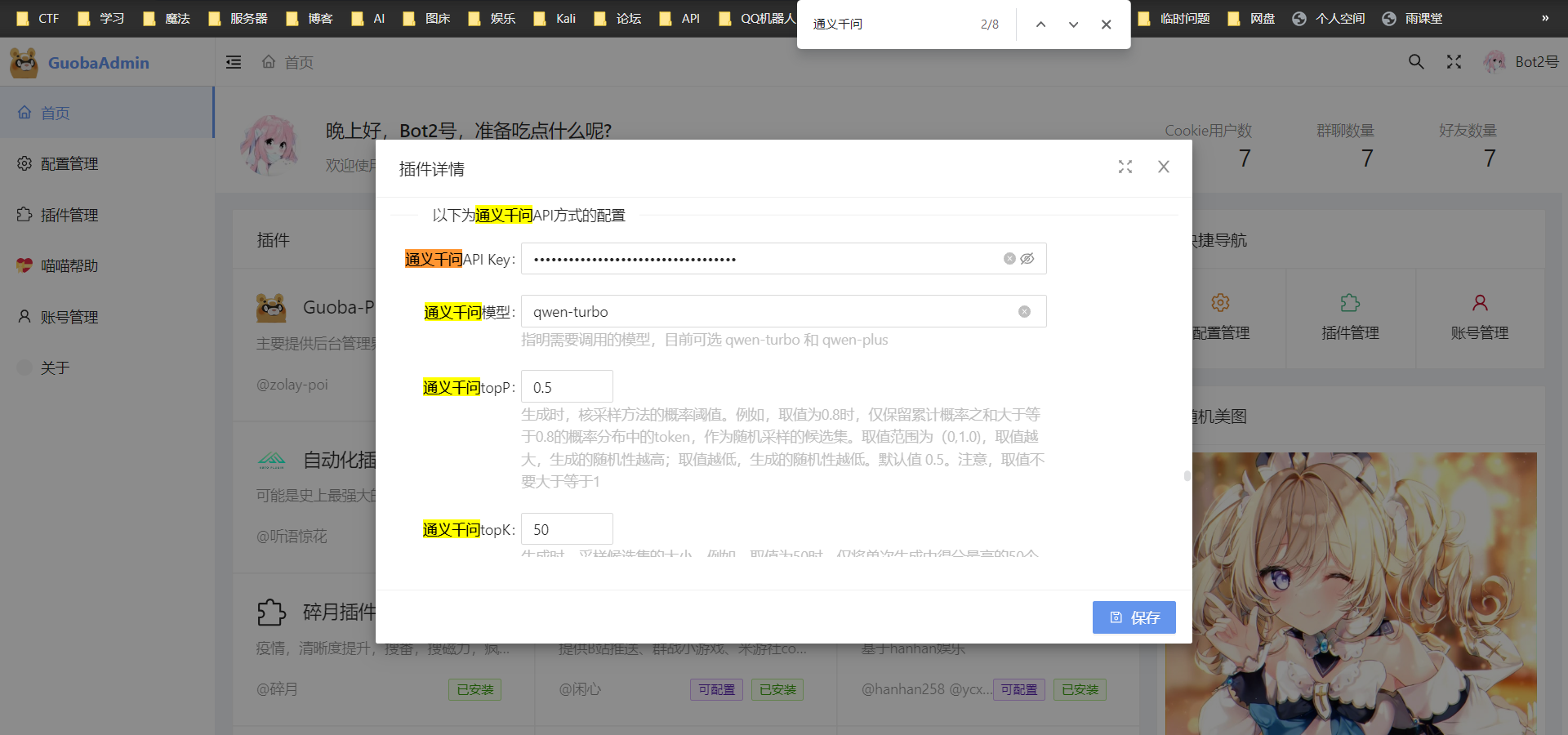The image size is (1568, 735).
Task: Close the browser find bar
Action: pos(1106,24)
